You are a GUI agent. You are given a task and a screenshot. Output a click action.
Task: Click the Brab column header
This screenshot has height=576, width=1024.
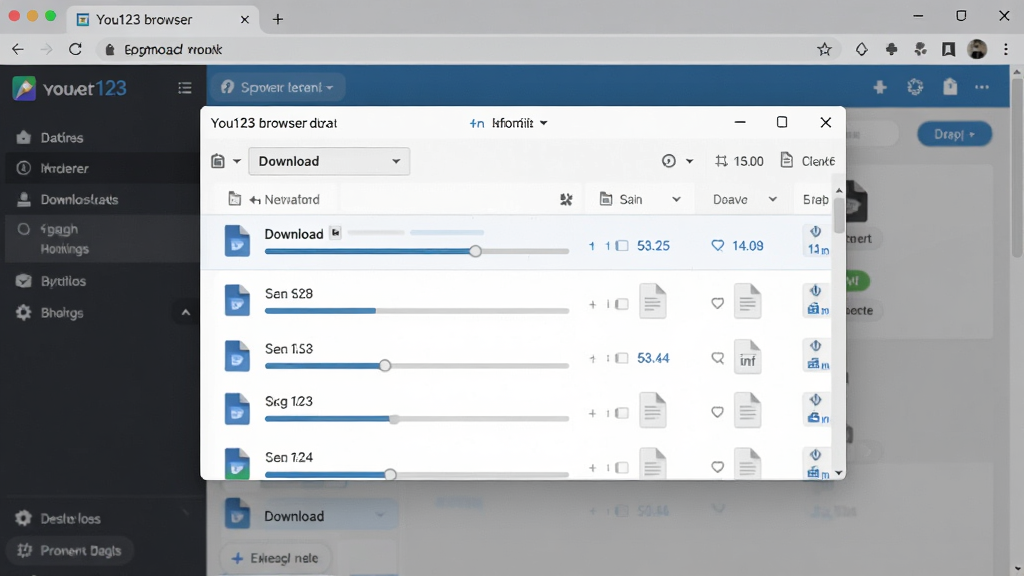[x=816, y=200]
